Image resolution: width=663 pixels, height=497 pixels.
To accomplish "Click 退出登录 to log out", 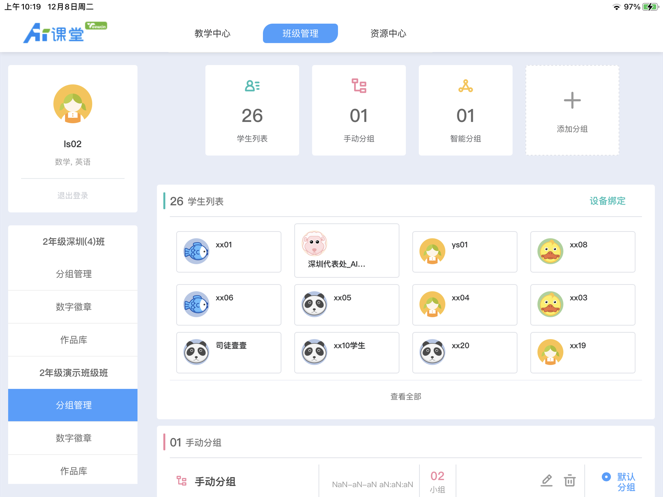I will click(x=73, y=195).
